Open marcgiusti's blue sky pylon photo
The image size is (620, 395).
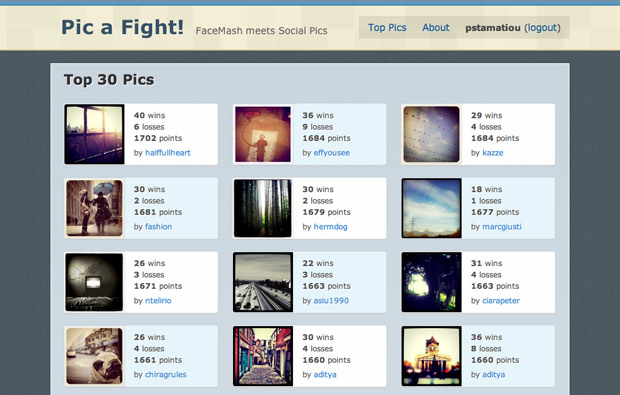(431, 208)
